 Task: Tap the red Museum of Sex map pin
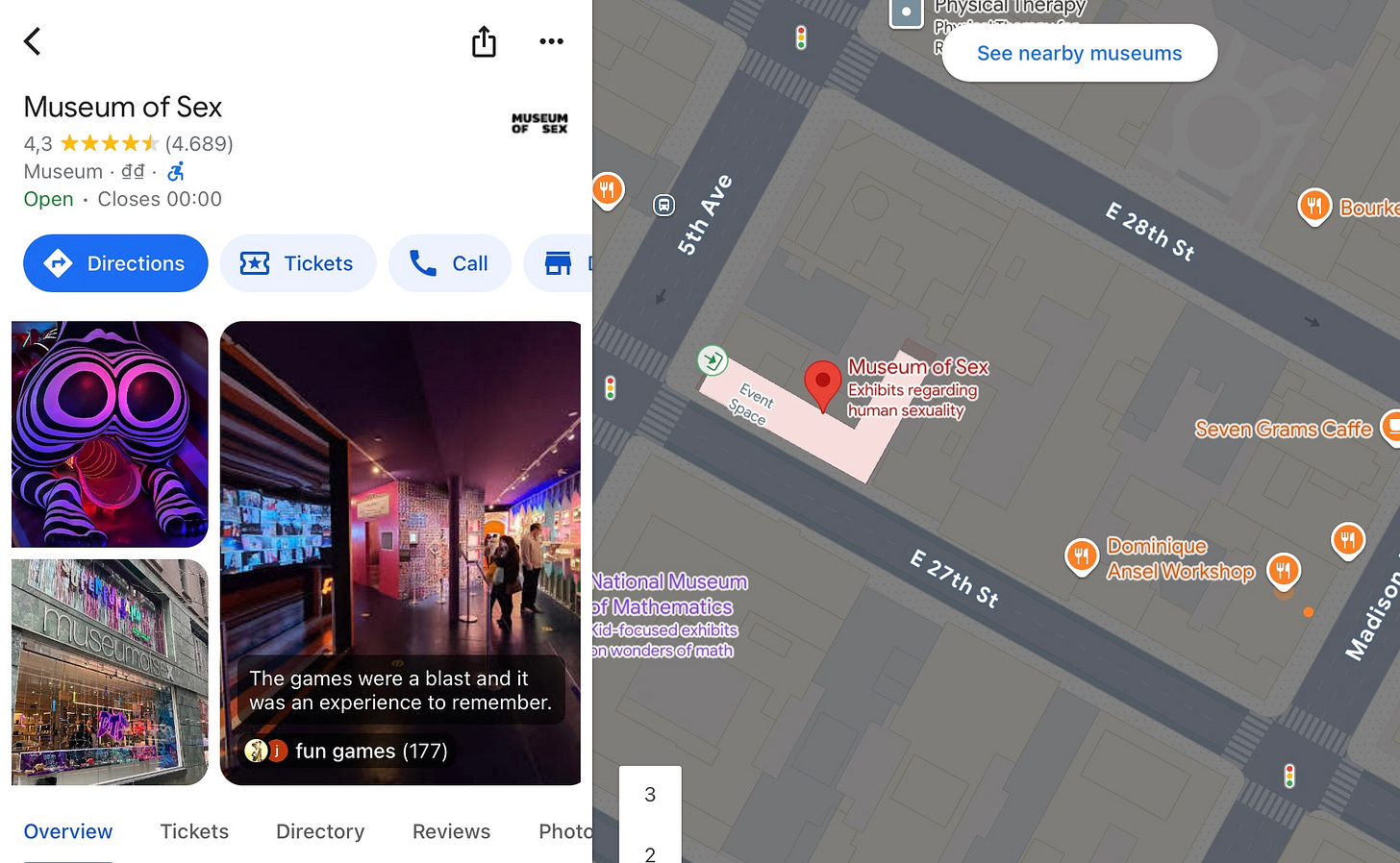(x=822, y=386)
